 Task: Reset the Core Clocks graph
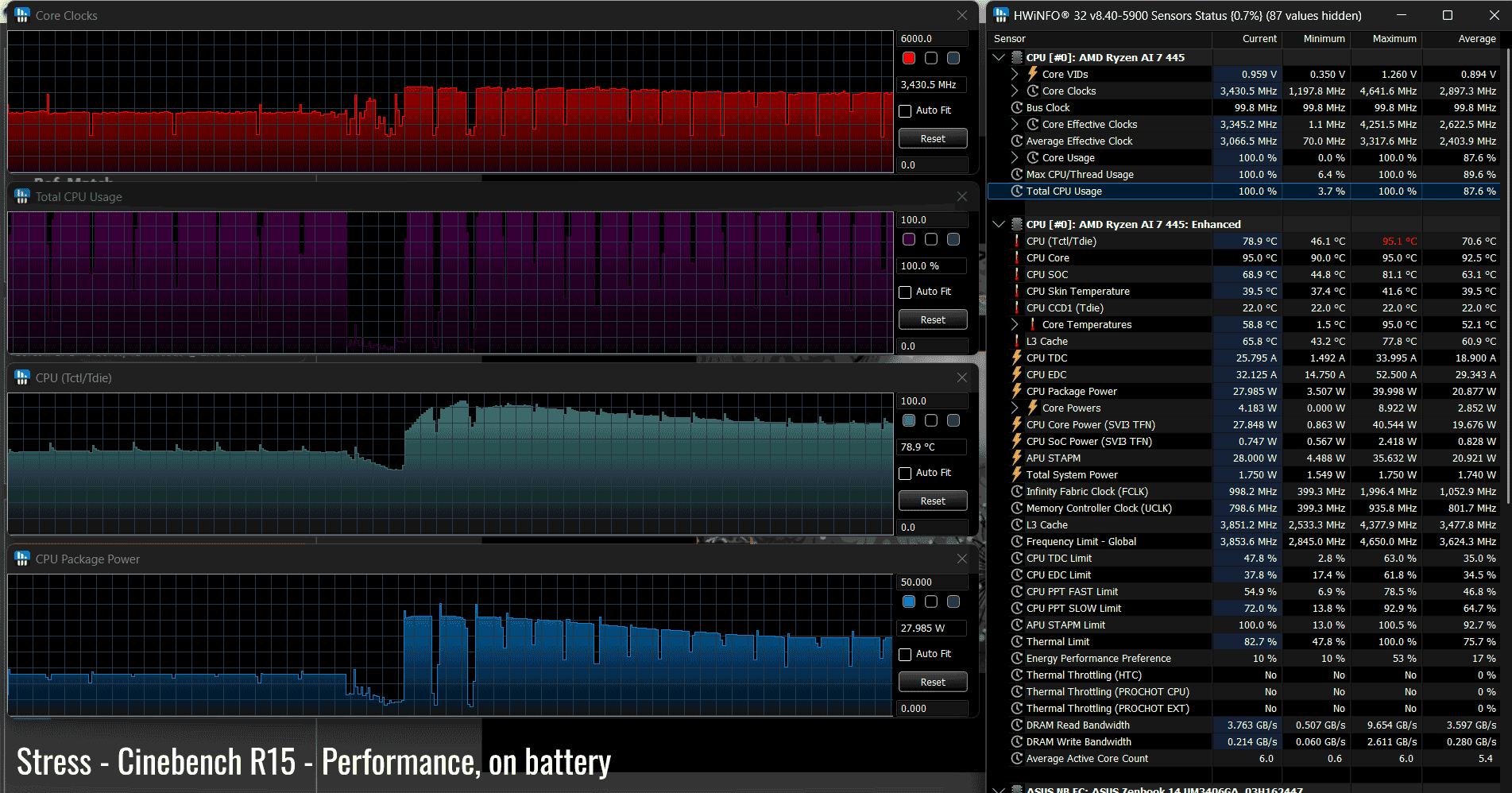point(933,138)
